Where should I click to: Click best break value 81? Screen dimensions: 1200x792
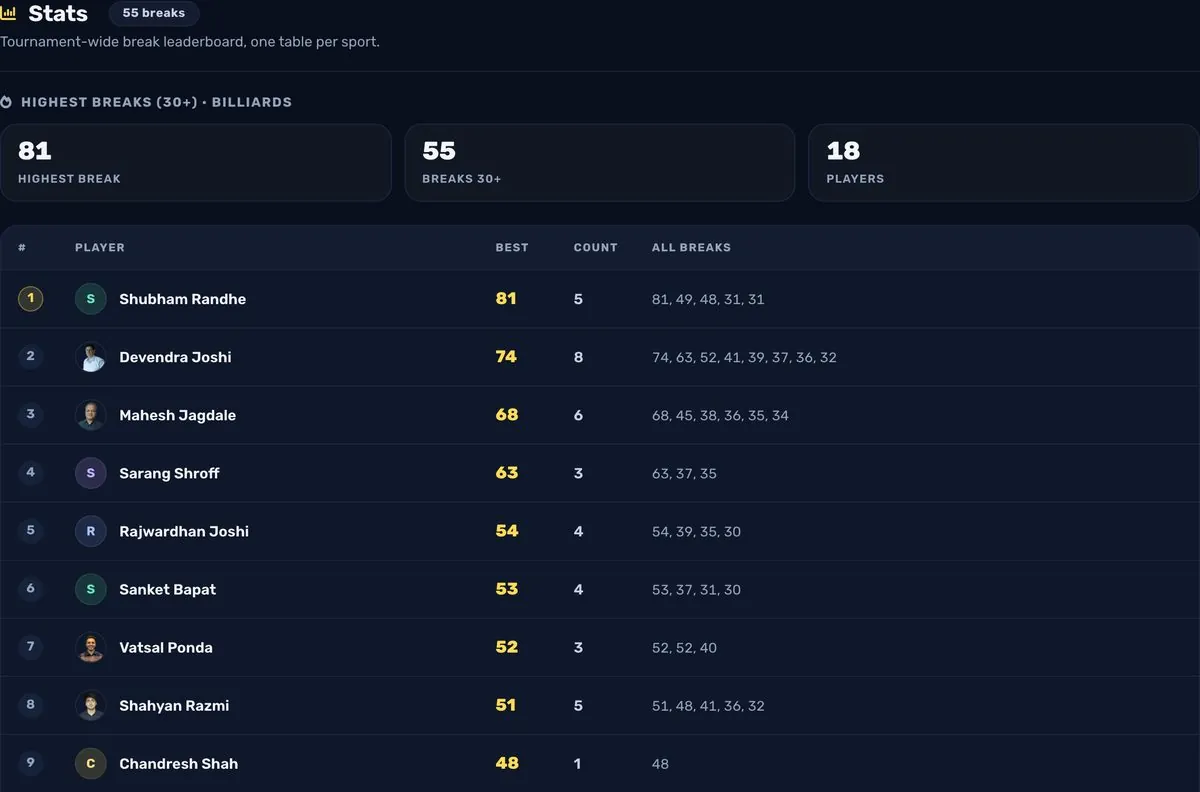click(506, 299)
